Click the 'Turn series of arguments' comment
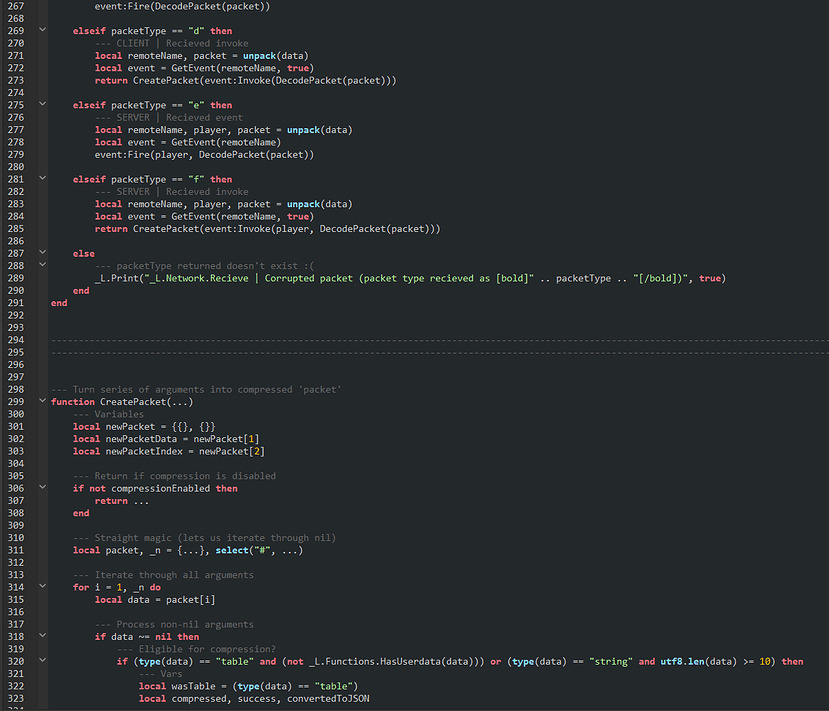The height and width of the screenshot is (711, 829). [x=196, y=390]
